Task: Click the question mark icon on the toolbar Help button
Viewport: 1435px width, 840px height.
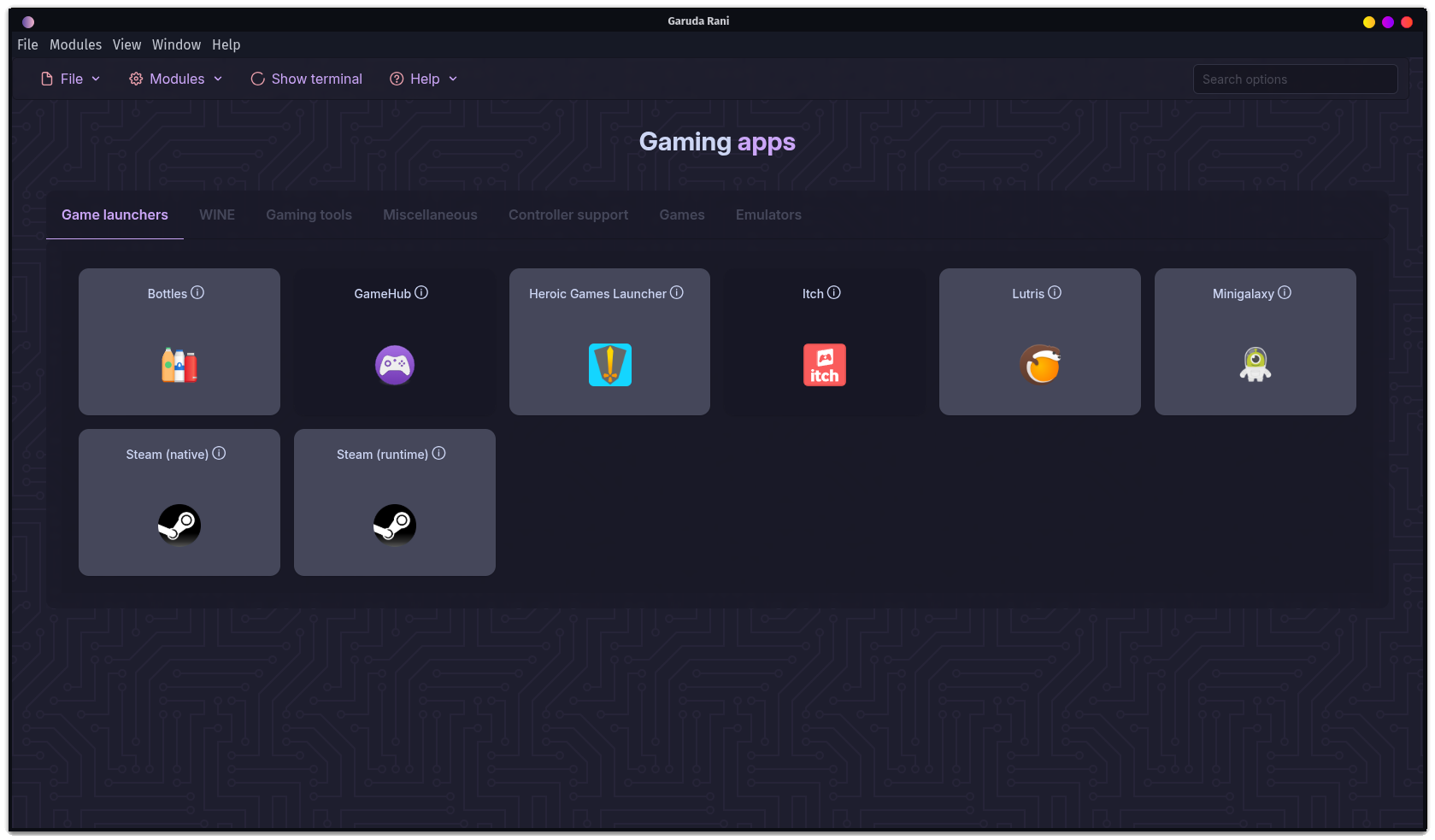Action: tap(397, 79)
